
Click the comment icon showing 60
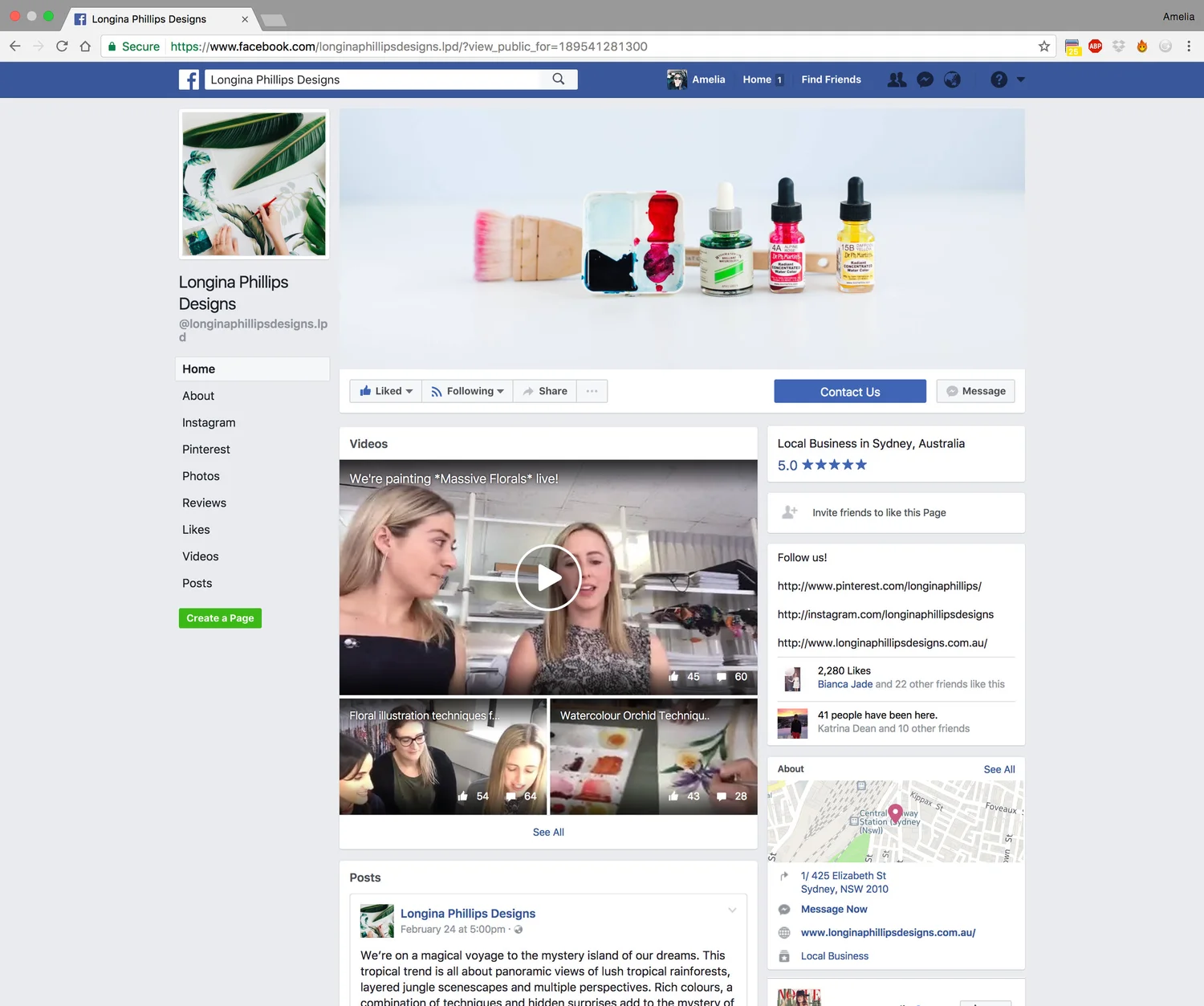pyautogui.click(x=721, y=677)
